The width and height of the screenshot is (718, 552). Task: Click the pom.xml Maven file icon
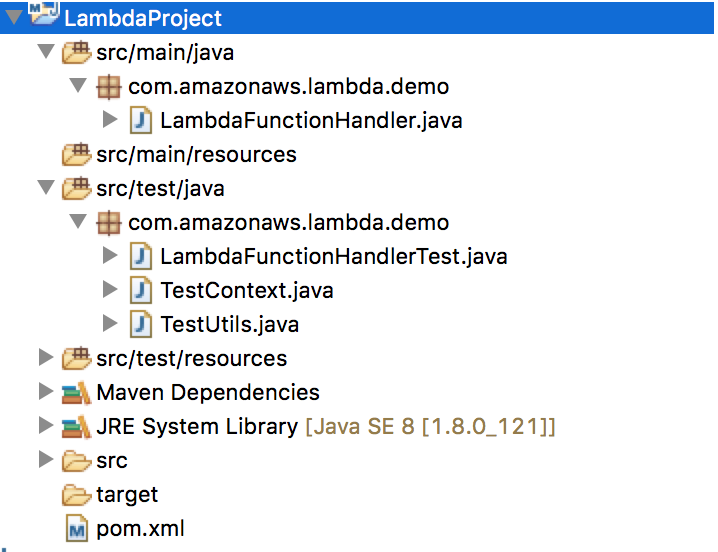point(77,529)
